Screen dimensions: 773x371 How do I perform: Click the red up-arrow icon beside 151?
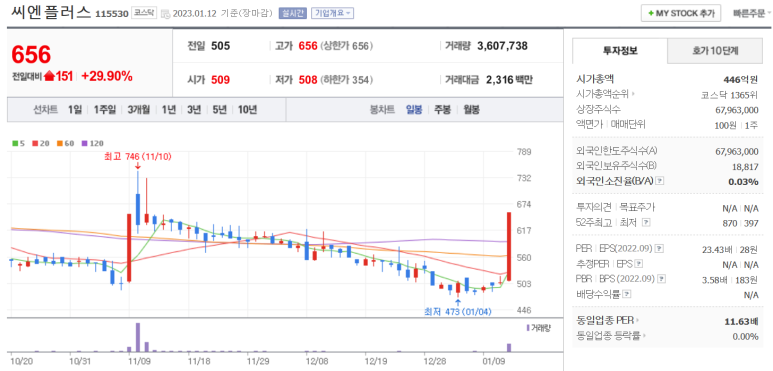tap(49, 76)
